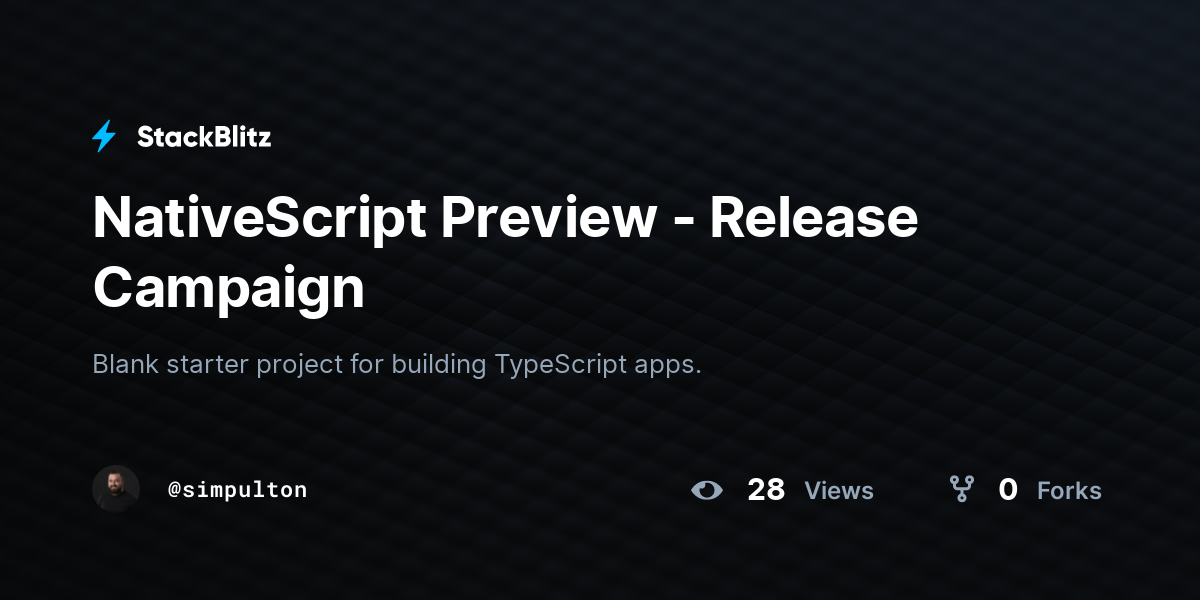Click the StackBlitz wordmark text
Screen dimensions: 1200x600
(204, 137)
